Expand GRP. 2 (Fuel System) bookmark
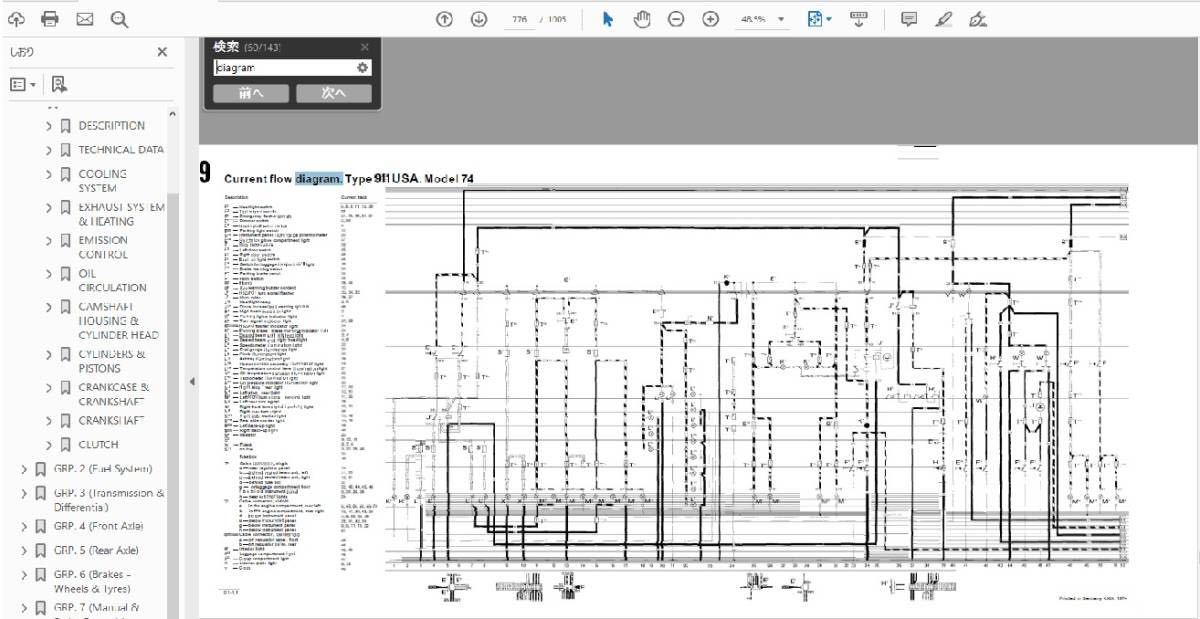This screenshot has height=619, width=1200. (x=24, y=469)
